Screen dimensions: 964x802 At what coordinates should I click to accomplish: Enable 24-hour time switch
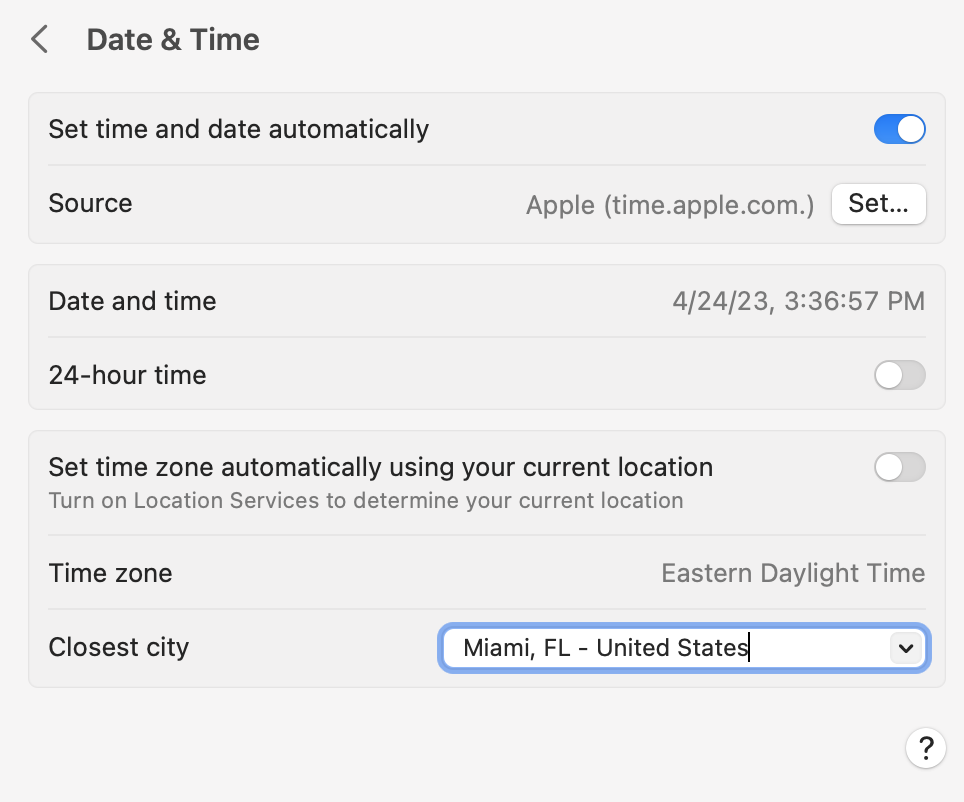pyautogui.click(x=899, y=376)
